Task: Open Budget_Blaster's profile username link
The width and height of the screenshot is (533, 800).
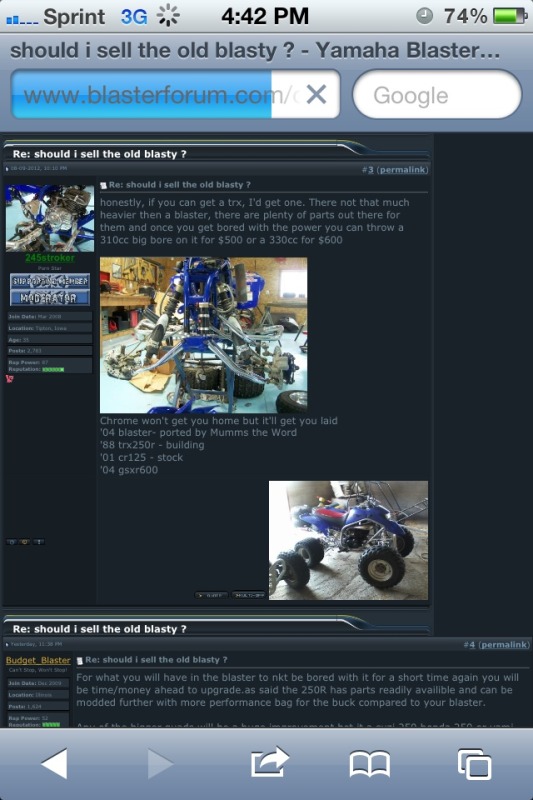Action: tap(38, 660)
